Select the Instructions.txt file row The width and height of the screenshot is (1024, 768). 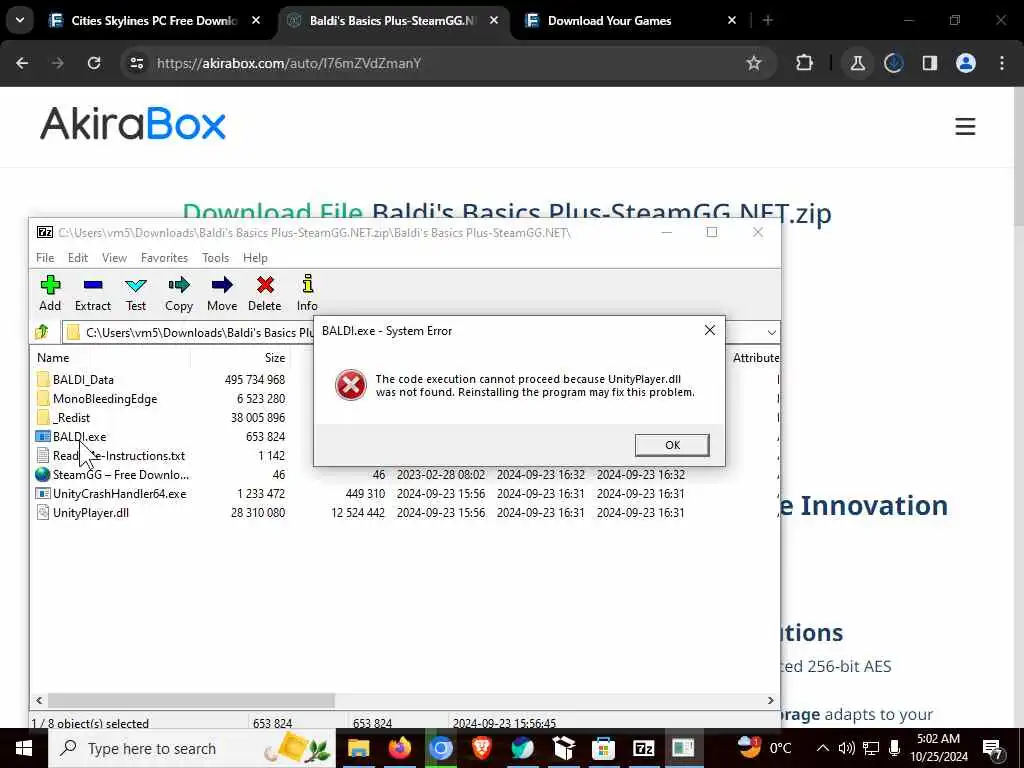pyautogui.click(x=118, y=455)
